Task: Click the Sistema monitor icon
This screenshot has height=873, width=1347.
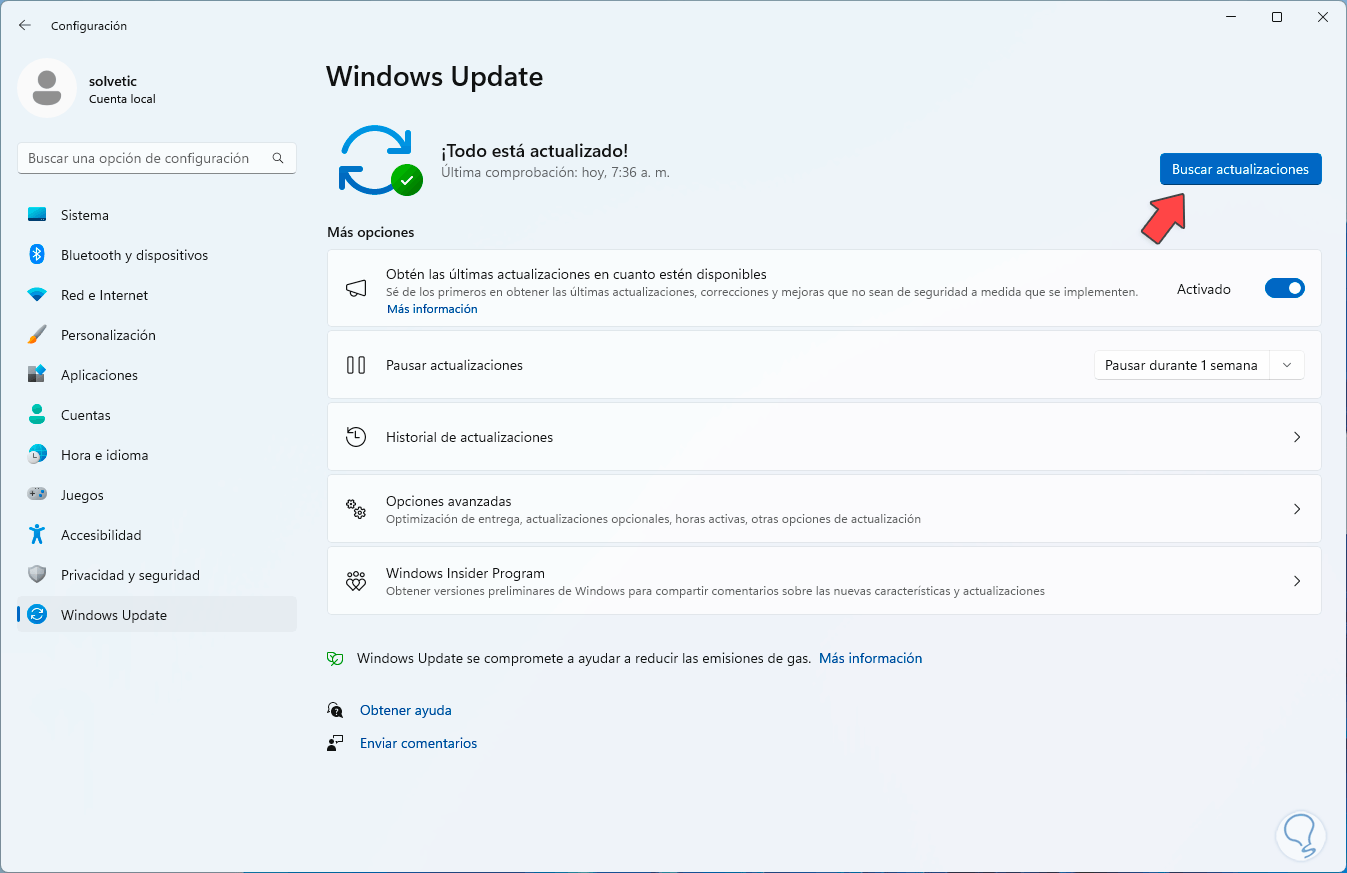Action: click(x=37, y=215)
